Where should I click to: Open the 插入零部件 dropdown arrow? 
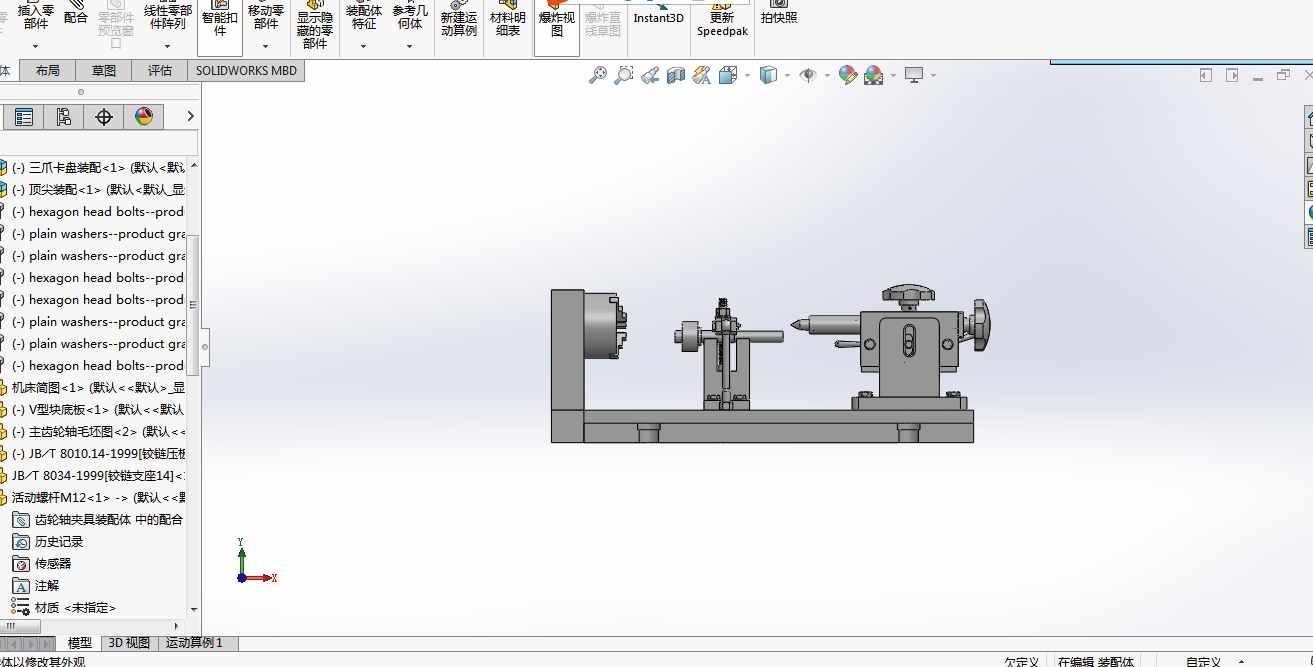click(x=36, y=46)
